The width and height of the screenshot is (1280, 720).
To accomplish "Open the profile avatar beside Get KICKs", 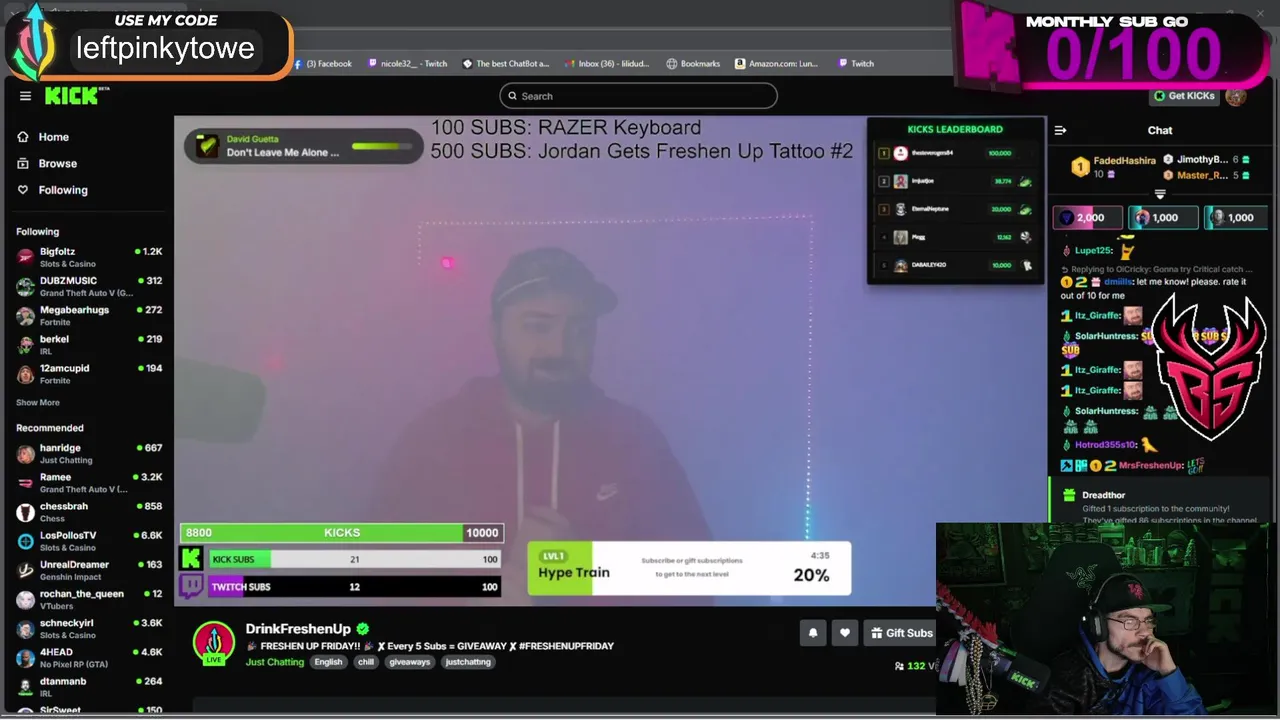I will coord(1236,96).
